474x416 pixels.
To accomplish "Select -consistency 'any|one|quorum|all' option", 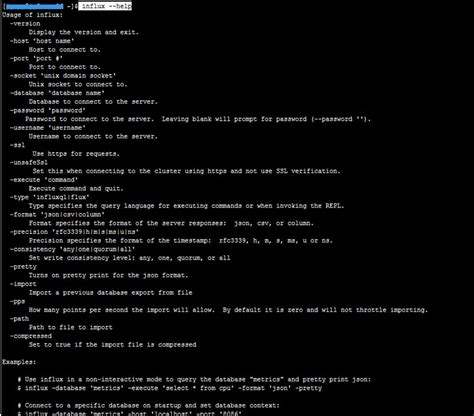I will (72, 249).
